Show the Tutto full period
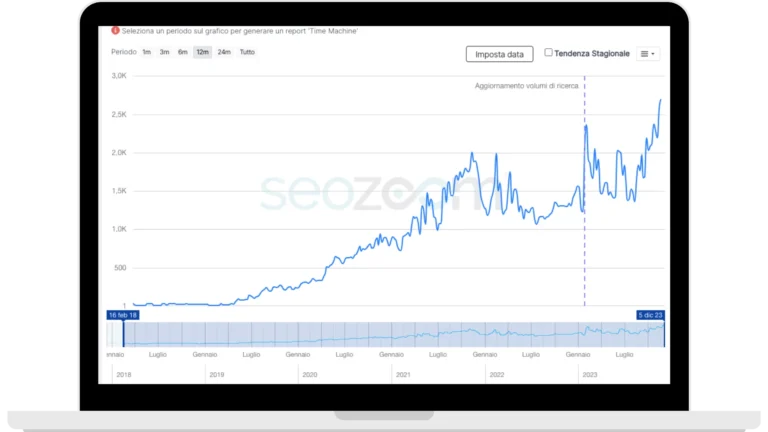 [247, 52]
